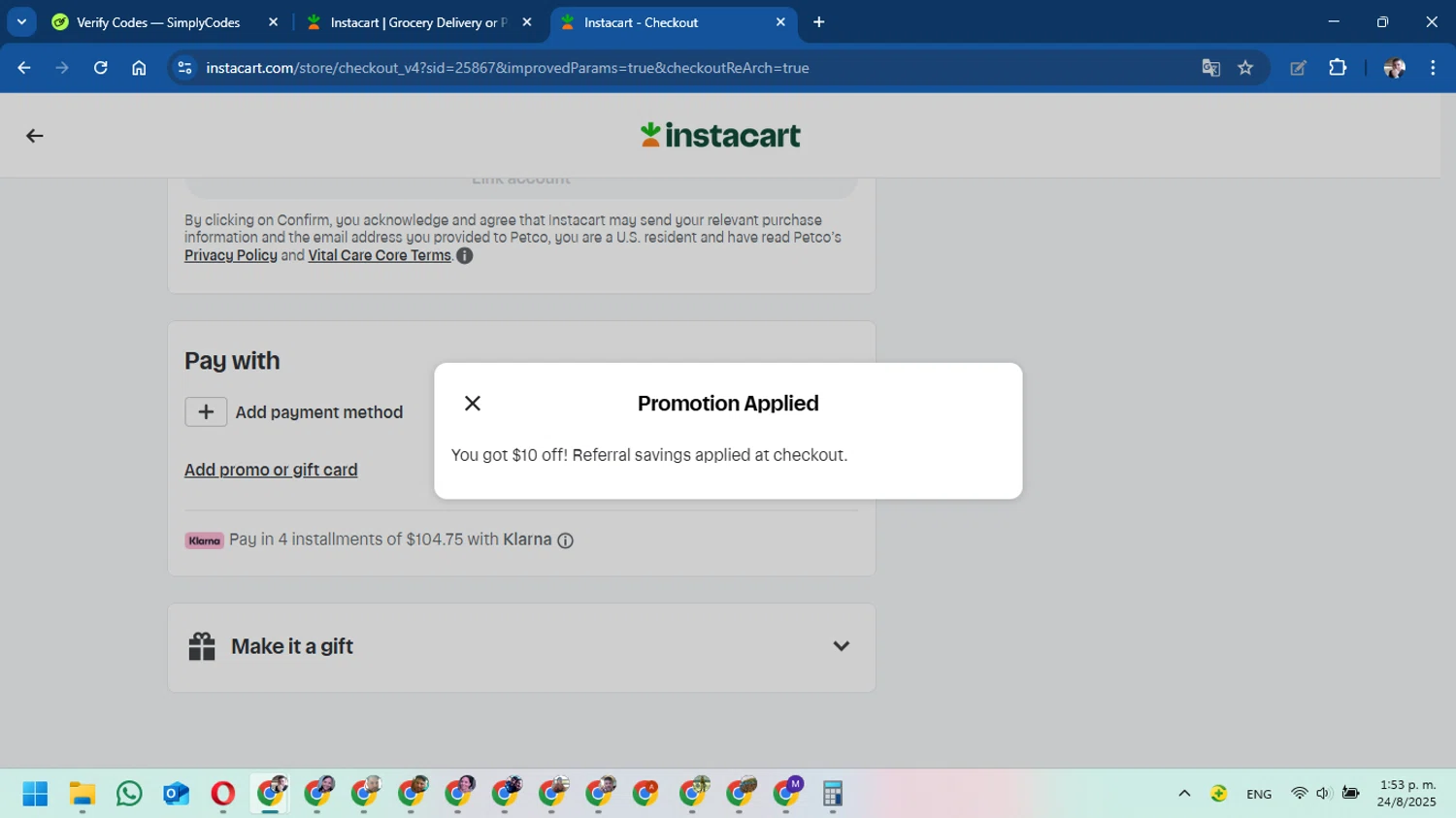Open a new browser tab
Viewport: 1456px width, 818px height.
coord(819,22)
